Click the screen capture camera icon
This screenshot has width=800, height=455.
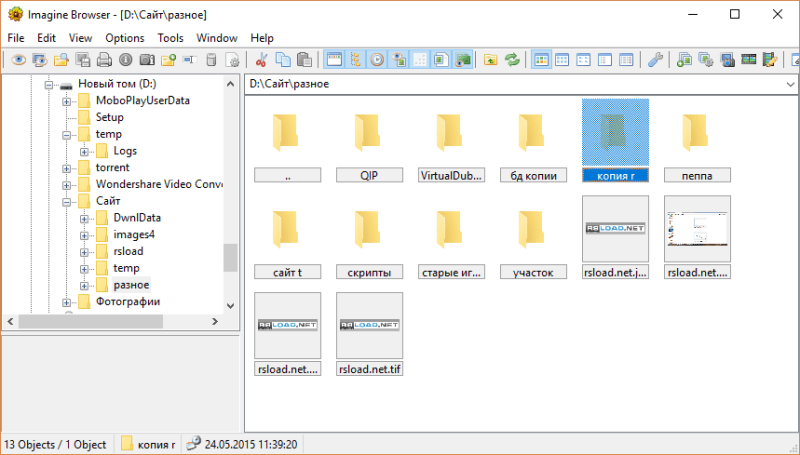(x=727, y=60)
